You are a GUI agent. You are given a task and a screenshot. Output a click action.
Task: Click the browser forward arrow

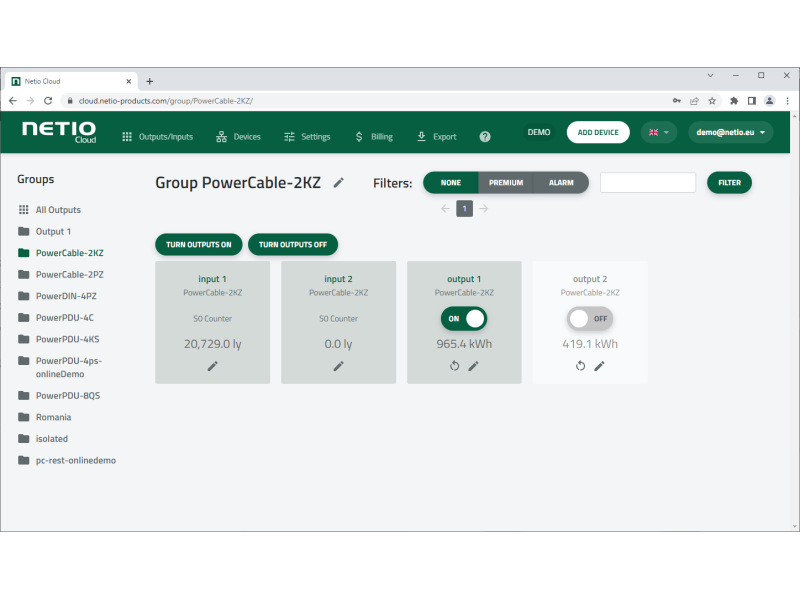click(30, 101)
